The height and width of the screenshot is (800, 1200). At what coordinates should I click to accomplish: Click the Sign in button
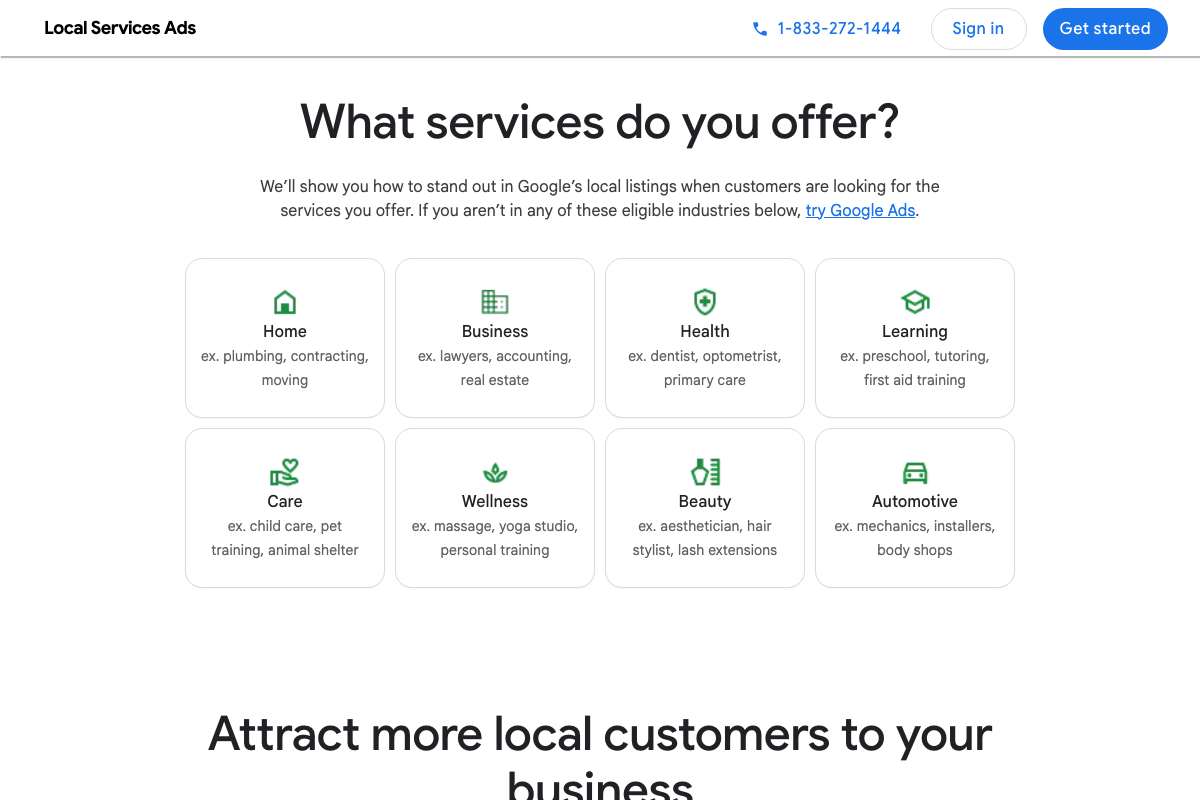pos(978,29)
